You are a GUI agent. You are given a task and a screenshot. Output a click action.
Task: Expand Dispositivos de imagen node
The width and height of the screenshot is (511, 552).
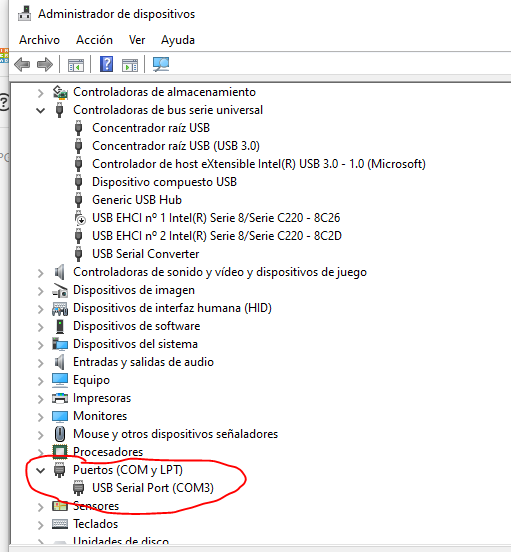point(40,291)
